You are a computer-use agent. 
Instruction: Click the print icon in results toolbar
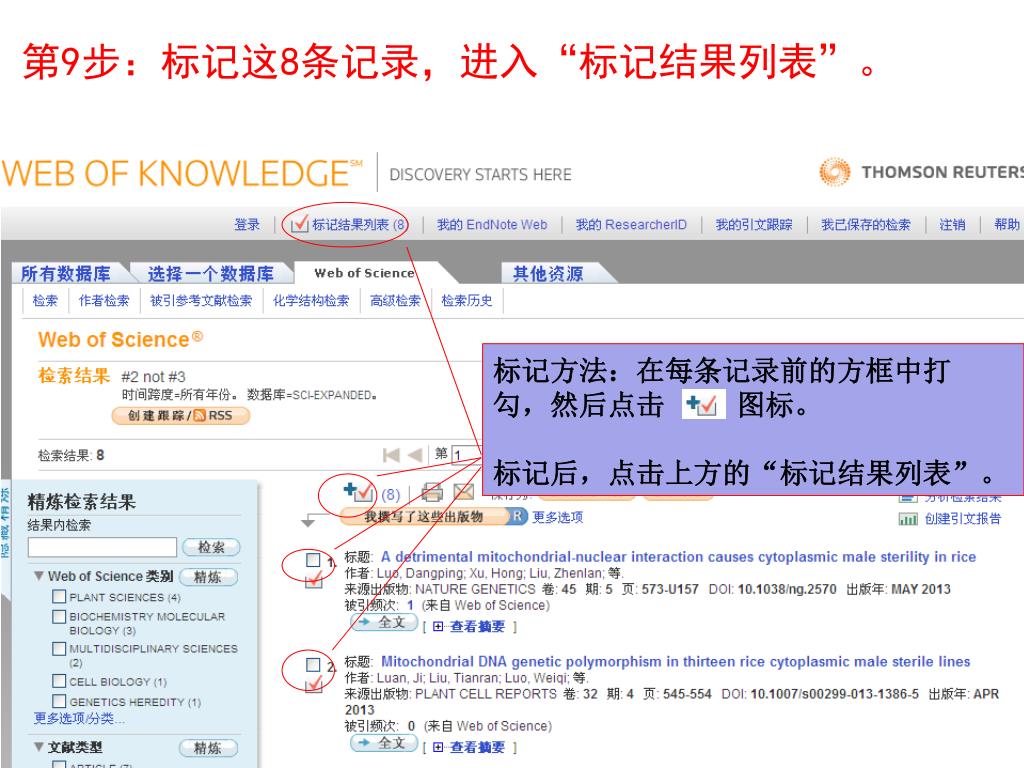[x=432, y=493]
